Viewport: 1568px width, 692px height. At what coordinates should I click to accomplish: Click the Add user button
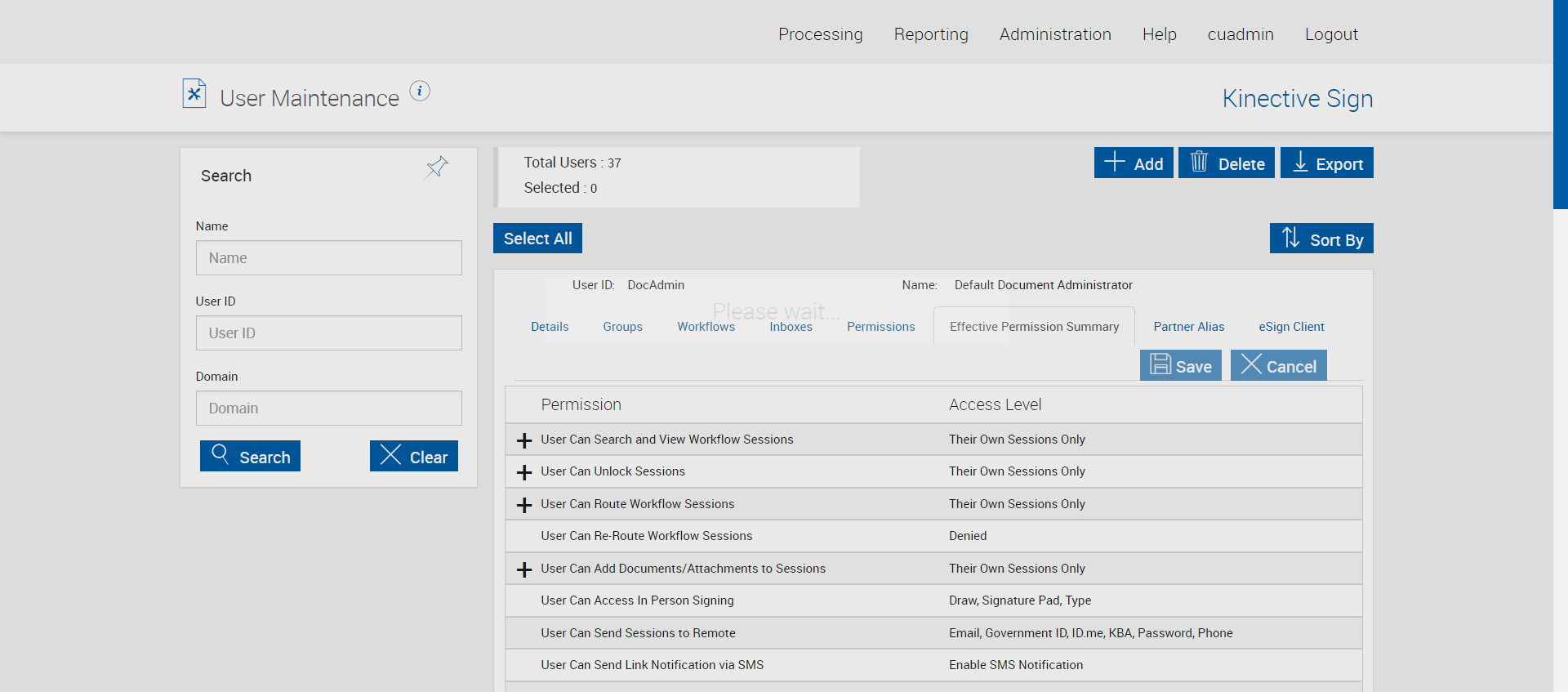tap(1134, 163)
